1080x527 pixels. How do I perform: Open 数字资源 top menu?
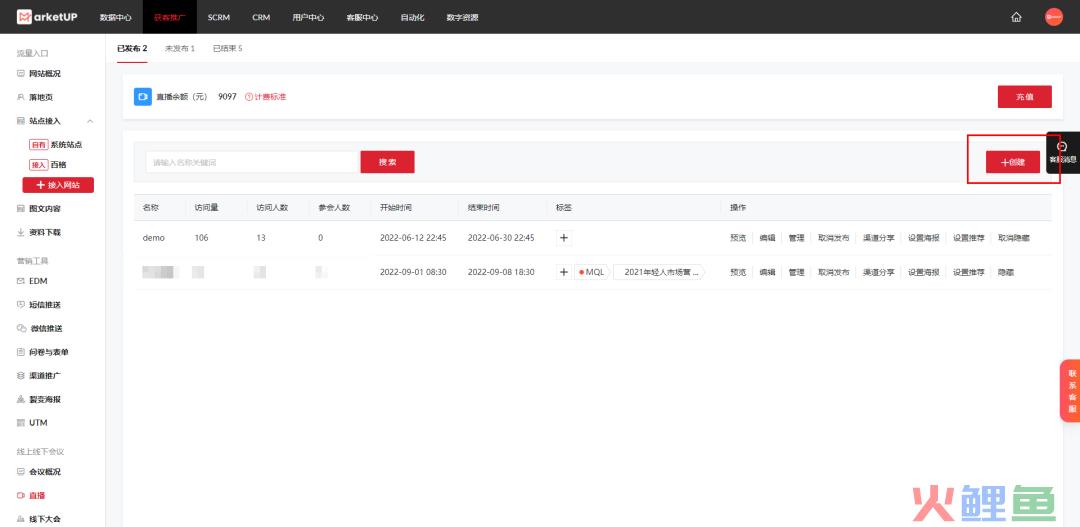(x=462, y=17)
